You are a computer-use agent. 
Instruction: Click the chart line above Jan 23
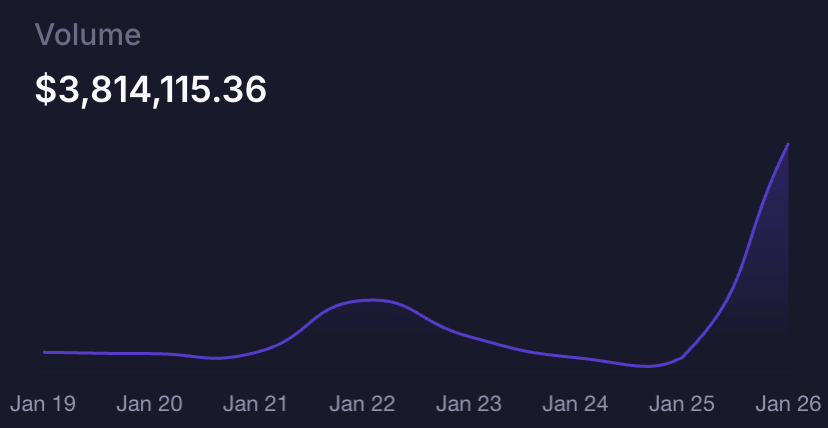coord(468,336)
